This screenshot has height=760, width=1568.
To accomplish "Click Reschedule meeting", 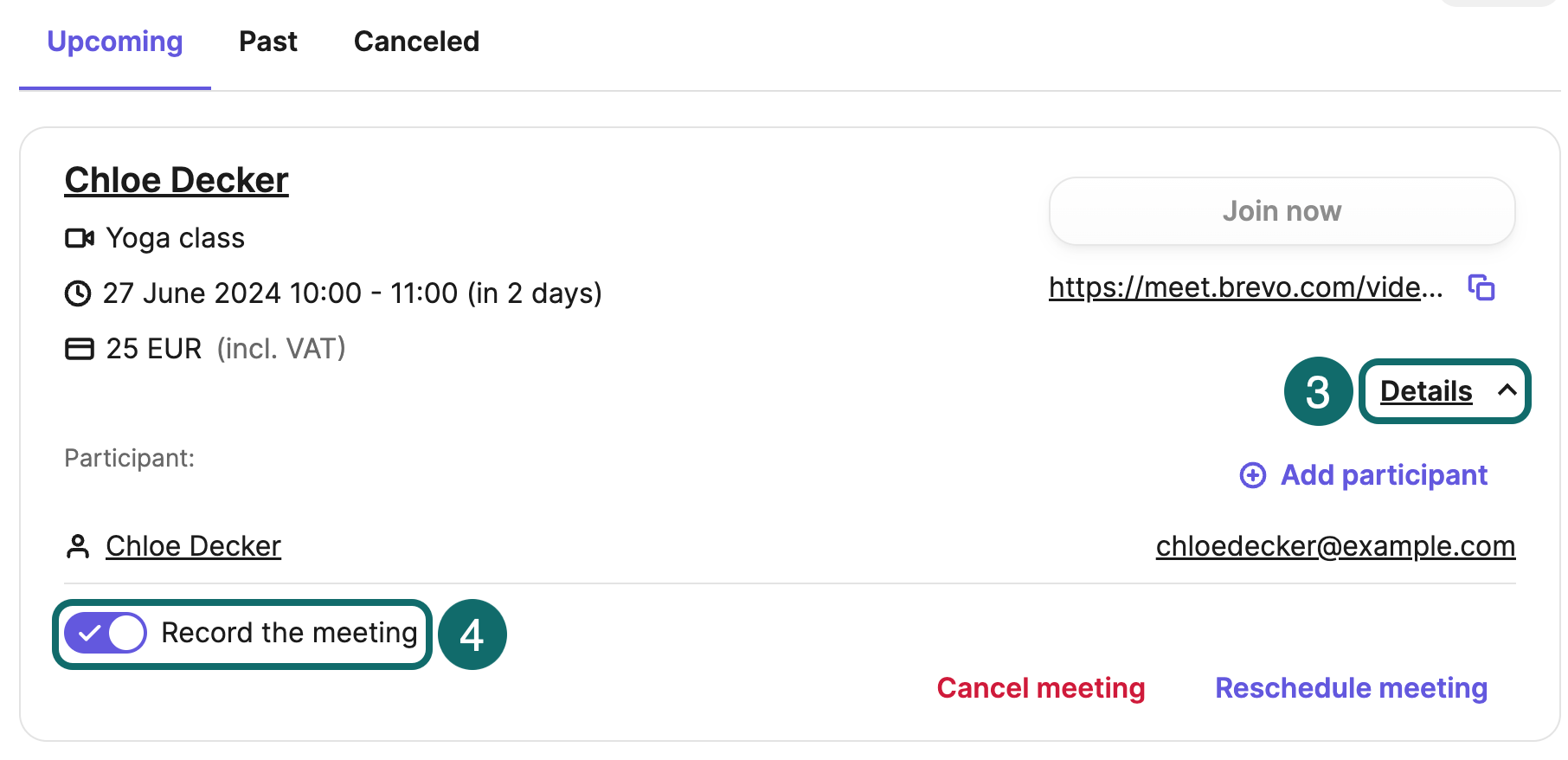I will coord(1351,688).
